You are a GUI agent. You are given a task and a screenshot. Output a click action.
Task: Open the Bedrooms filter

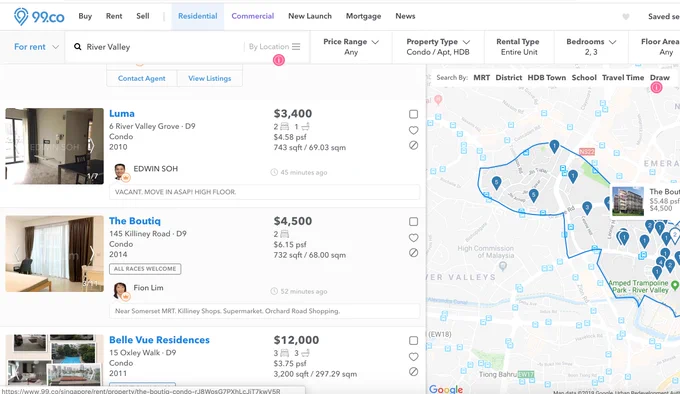(x=591, y=47)
